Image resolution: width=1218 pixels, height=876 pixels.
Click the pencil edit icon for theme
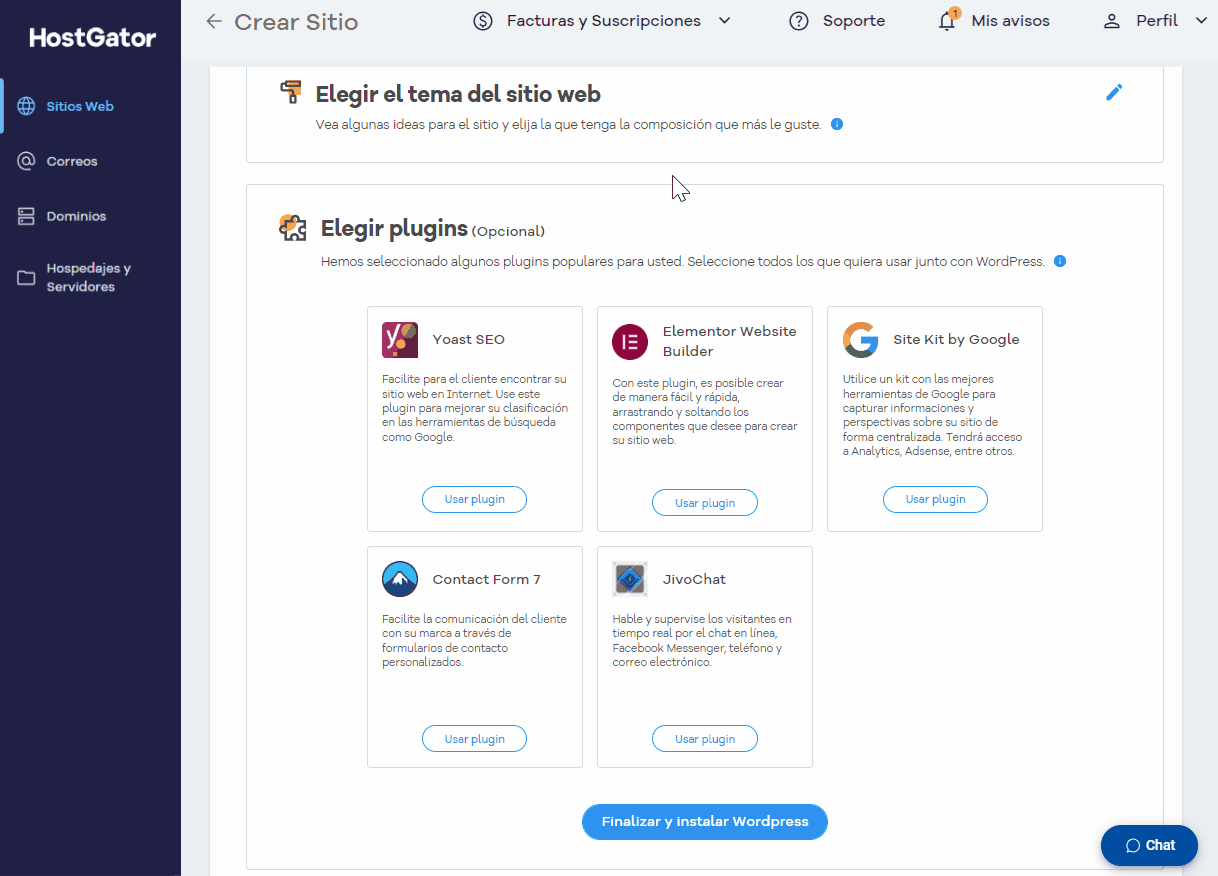pyautogui.click(x=1114, y=92)
